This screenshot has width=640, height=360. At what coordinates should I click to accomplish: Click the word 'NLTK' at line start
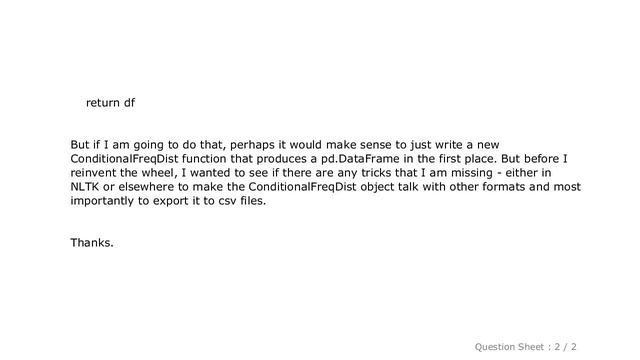(x=84, y=187)
